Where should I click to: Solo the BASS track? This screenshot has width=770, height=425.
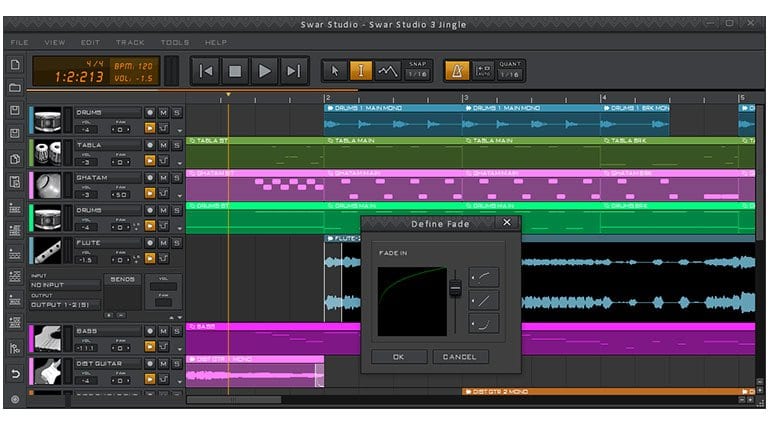[177, 332]
